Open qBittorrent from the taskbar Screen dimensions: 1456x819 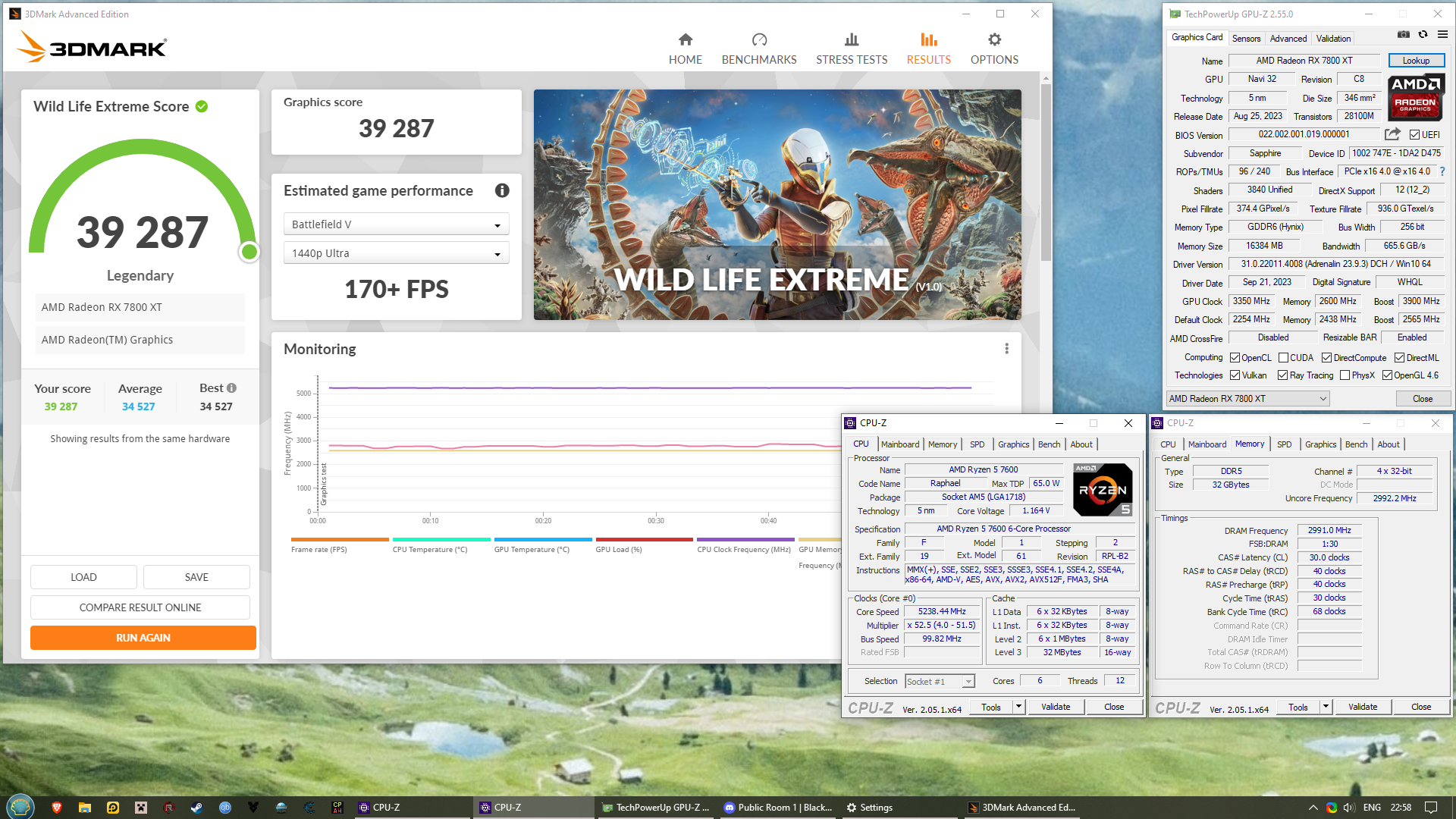tap(225, 808)
